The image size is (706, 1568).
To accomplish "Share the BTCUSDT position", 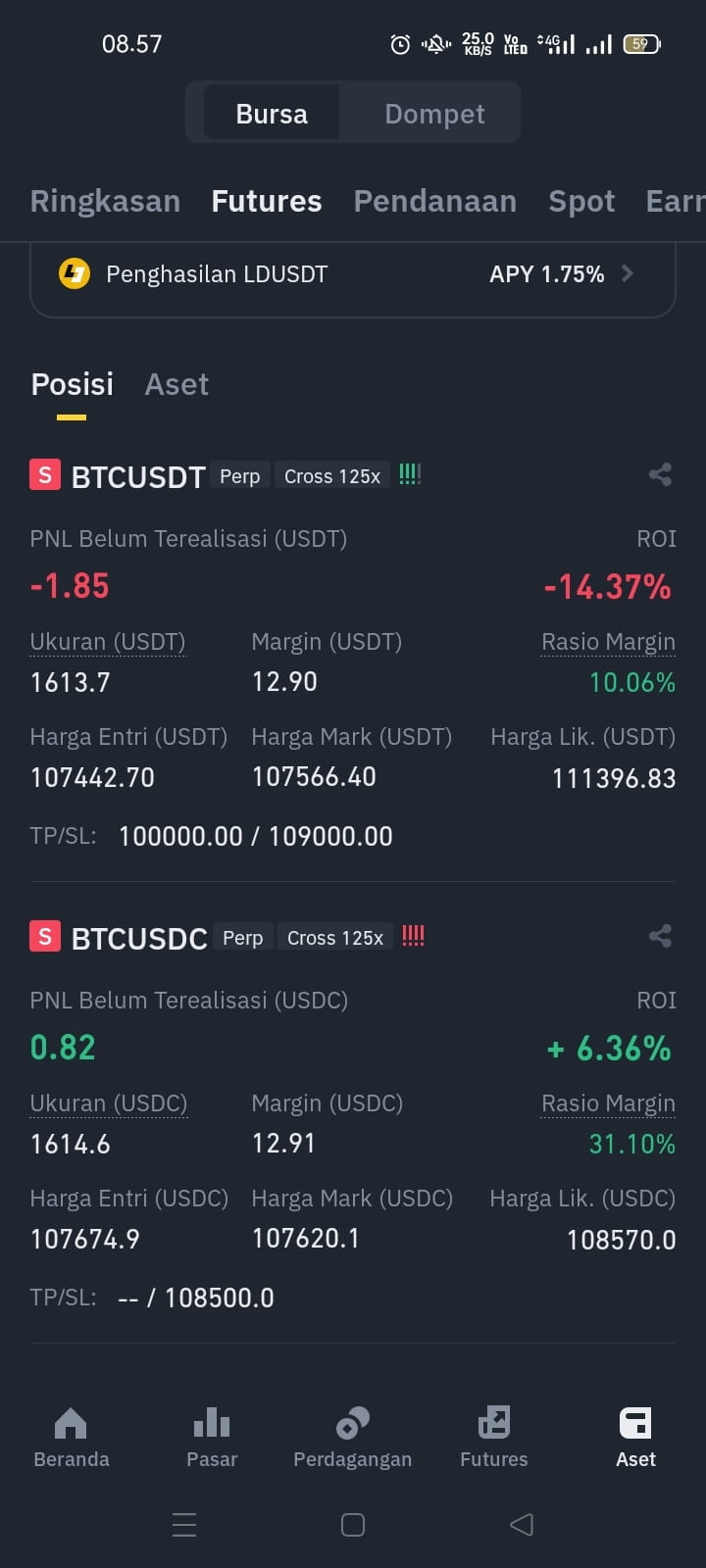I will 660,475.
